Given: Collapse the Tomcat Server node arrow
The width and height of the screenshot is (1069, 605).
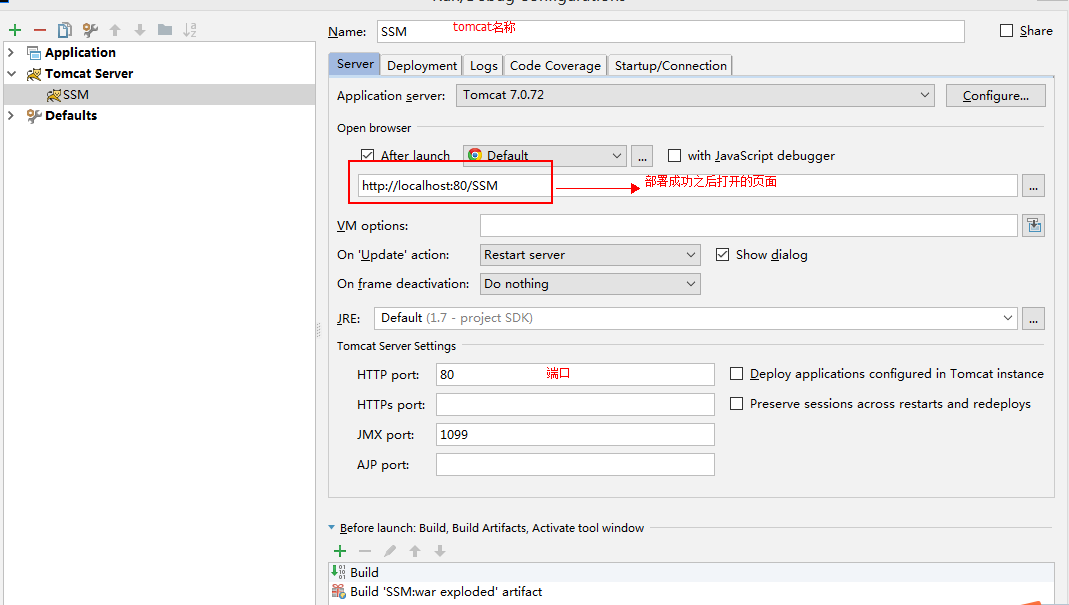Looking at the screenshot, I should pos(12,74).
